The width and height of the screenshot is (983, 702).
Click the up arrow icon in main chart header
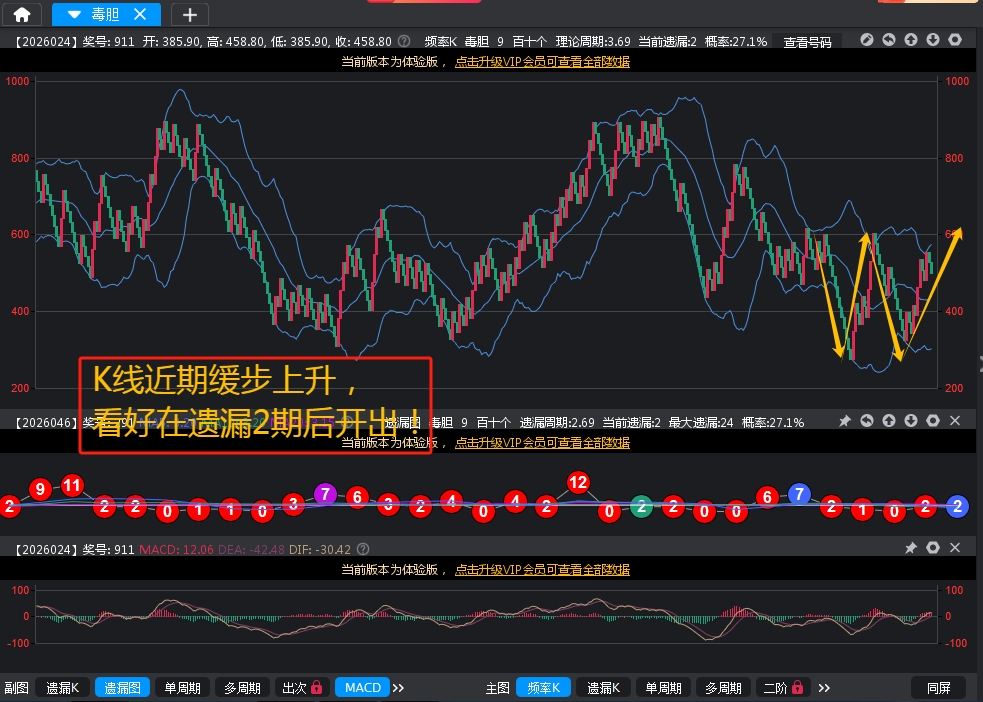pos(911,40)
